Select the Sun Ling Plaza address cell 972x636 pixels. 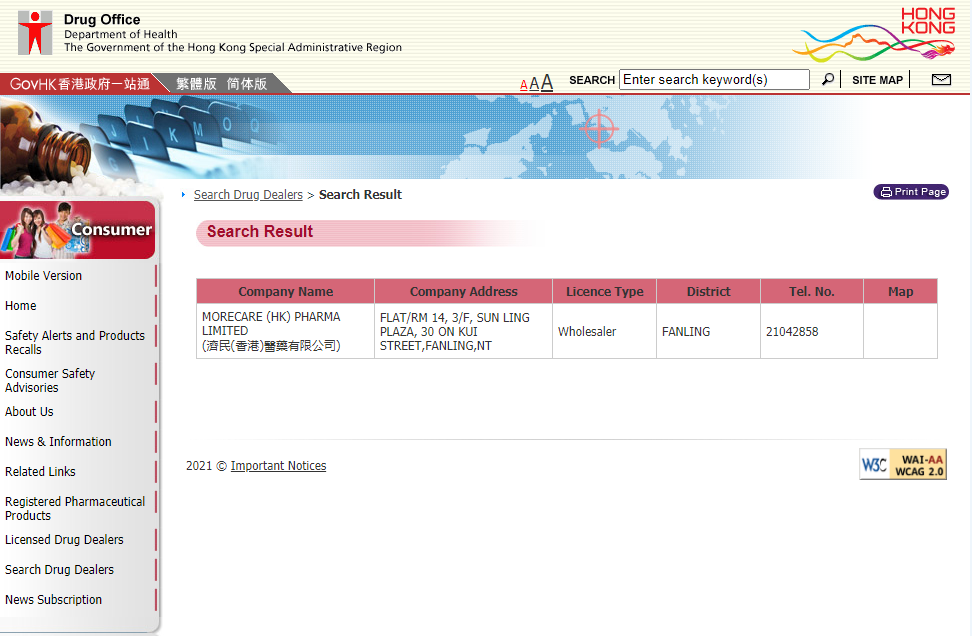(x=463, y=331)
